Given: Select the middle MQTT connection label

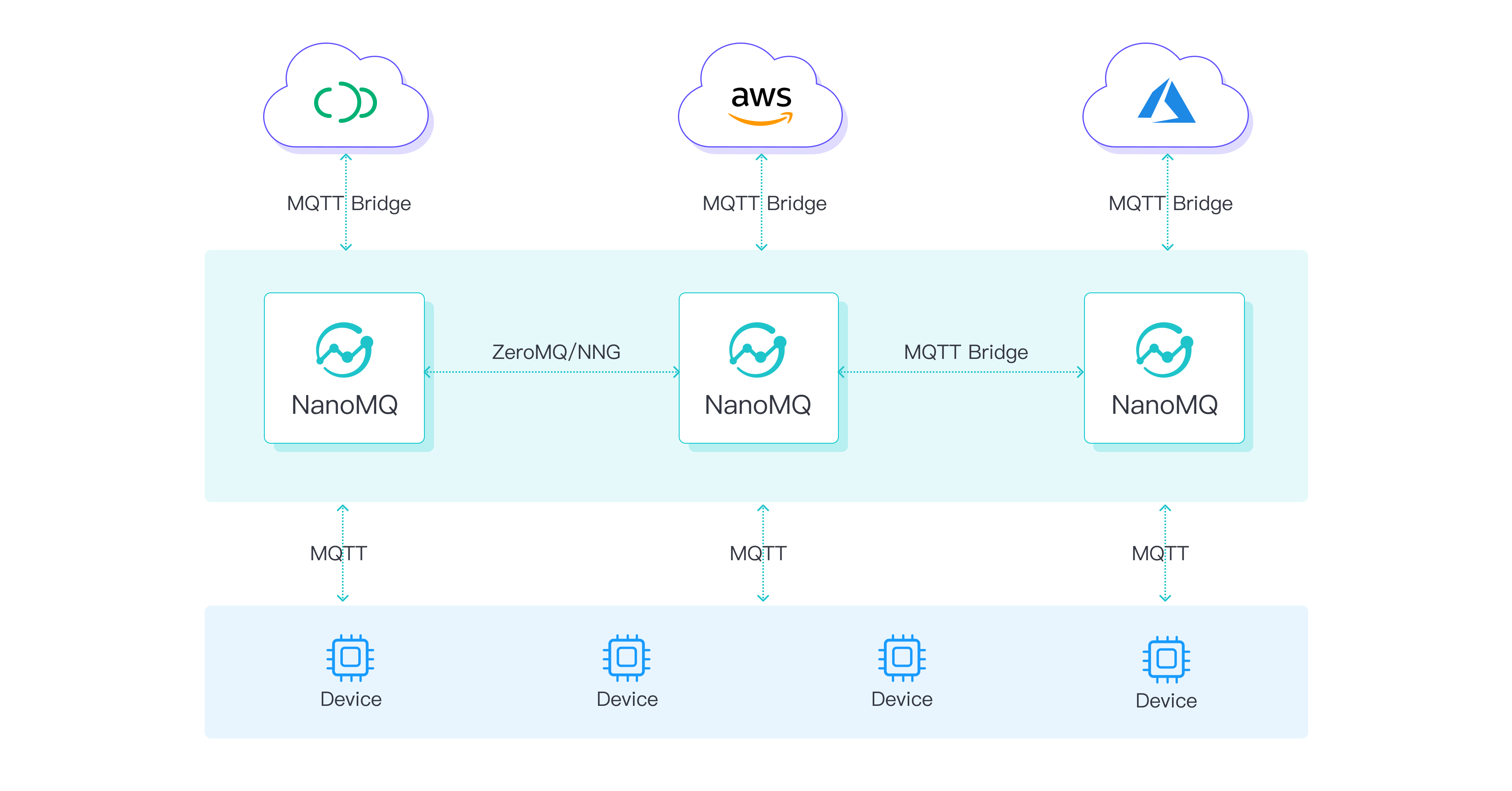Looking at the screenshot, I should [x=758, y=553].
